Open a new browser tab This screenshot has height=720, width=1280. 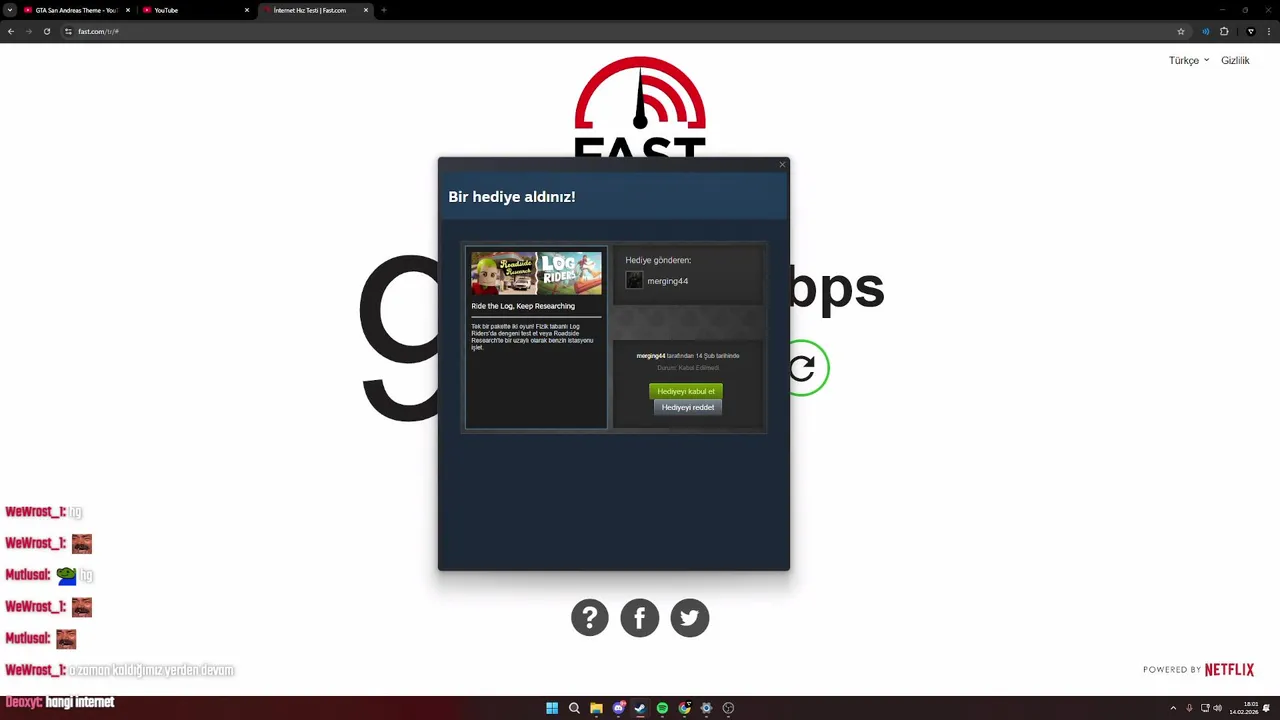[x=384, y=10]
